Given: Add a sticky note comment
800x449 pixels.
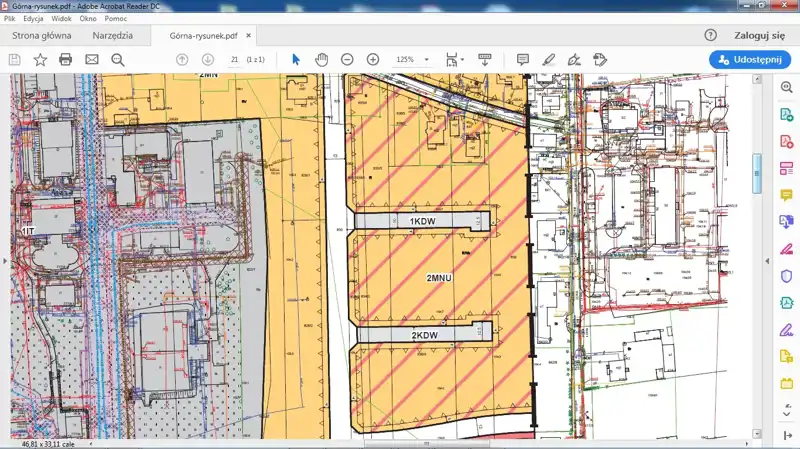Looking at the screenshot, I should coord(523,60).
